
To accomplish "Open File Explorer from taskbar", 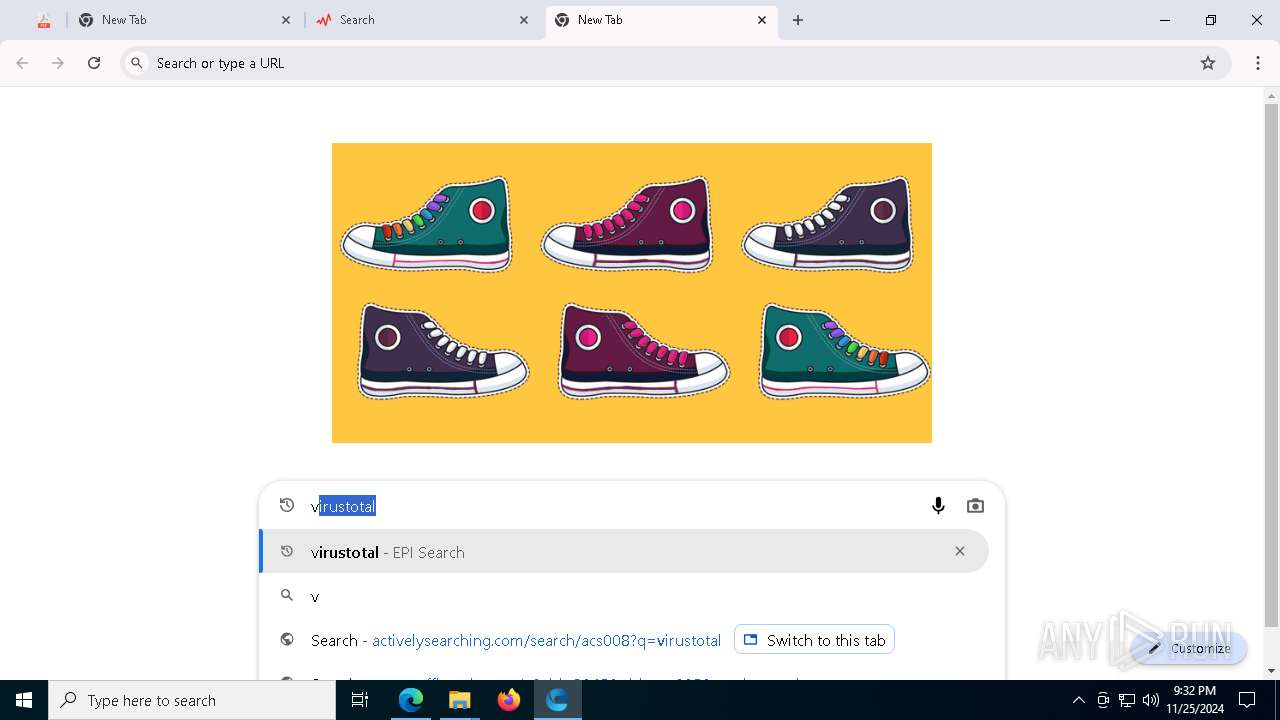I will 459,700.
